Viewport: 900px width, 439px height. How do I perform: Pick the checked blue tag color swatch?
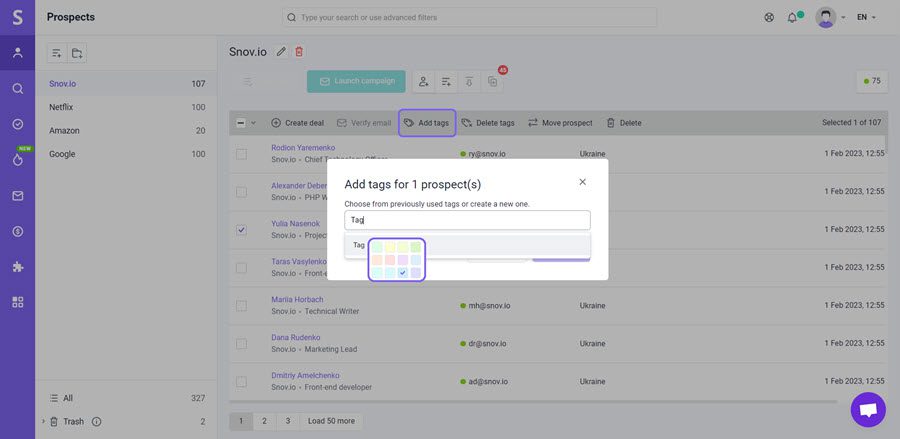click(x=403, y=273)
